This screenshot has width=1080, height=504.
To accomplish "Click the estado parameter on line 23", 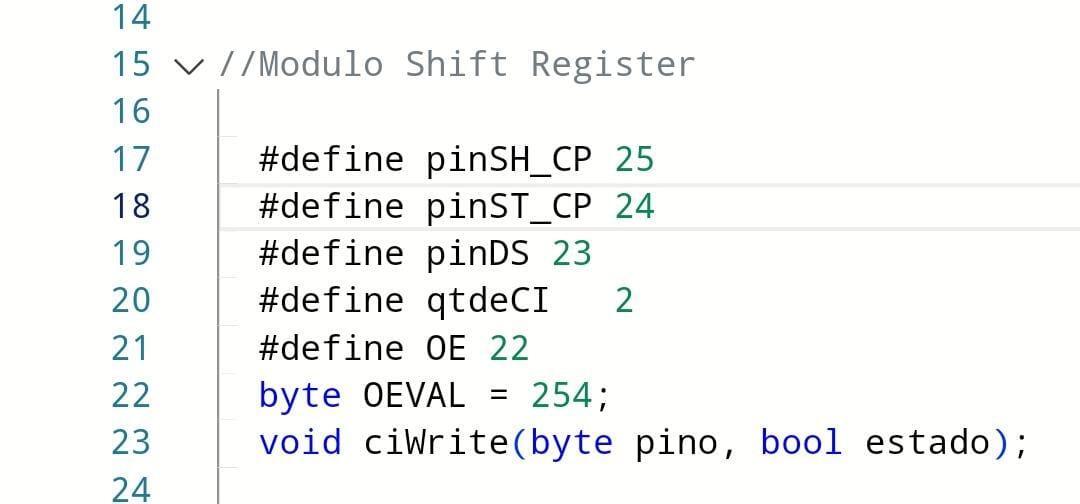I will click(x=927, y=442).
